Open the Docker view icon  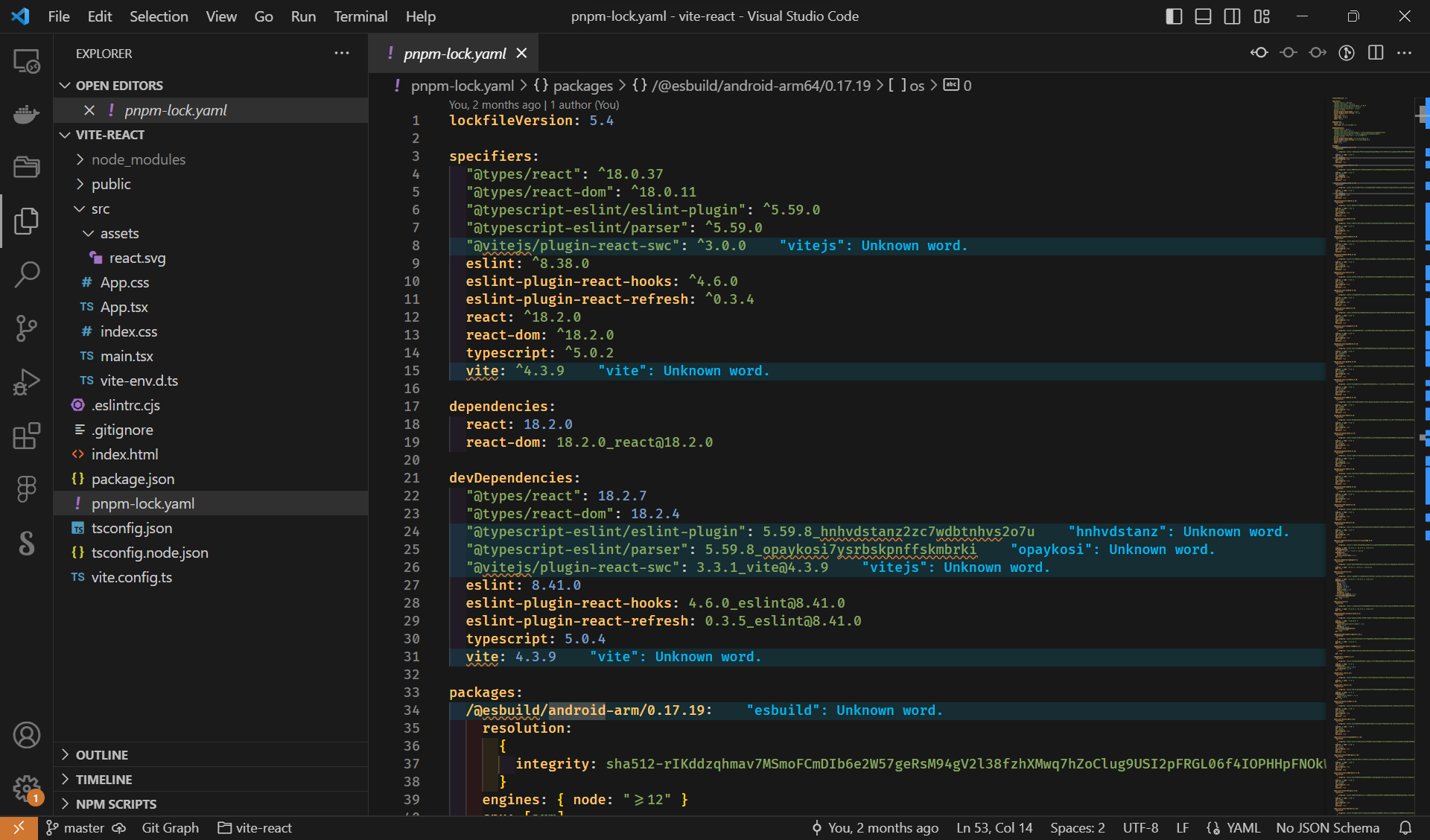coord(27,114)
